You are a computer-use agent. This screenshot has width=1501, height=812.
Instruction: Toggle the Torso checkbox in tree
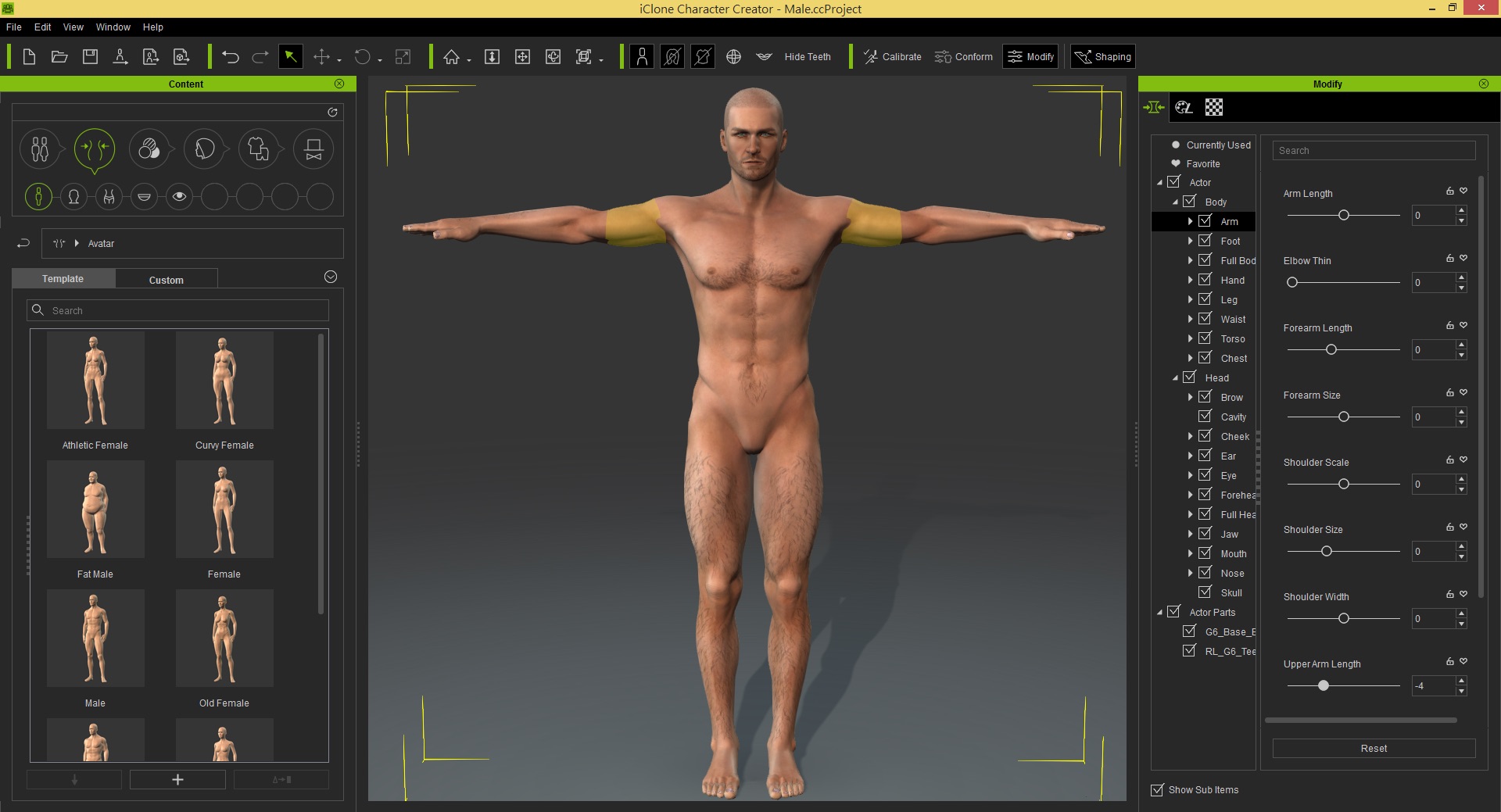(x=1205, y=338)
